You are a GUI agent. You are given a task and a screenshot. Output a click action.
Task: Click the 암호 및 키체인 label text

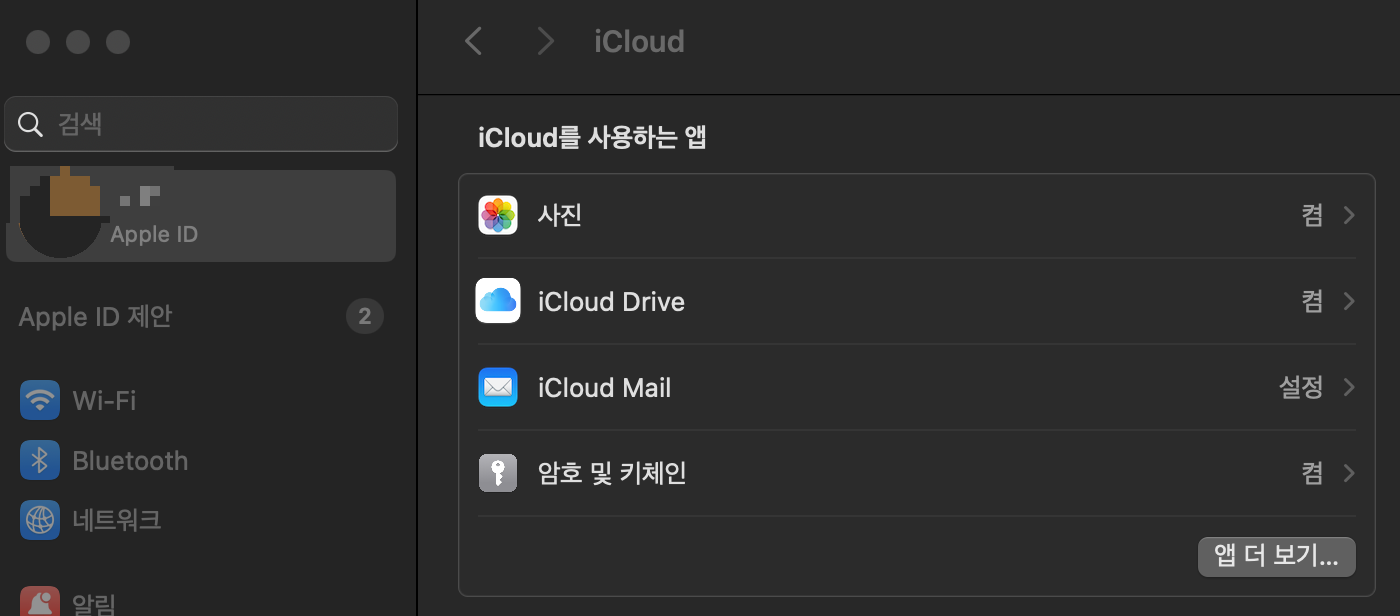pyautogui.click(x=612, y=473)
